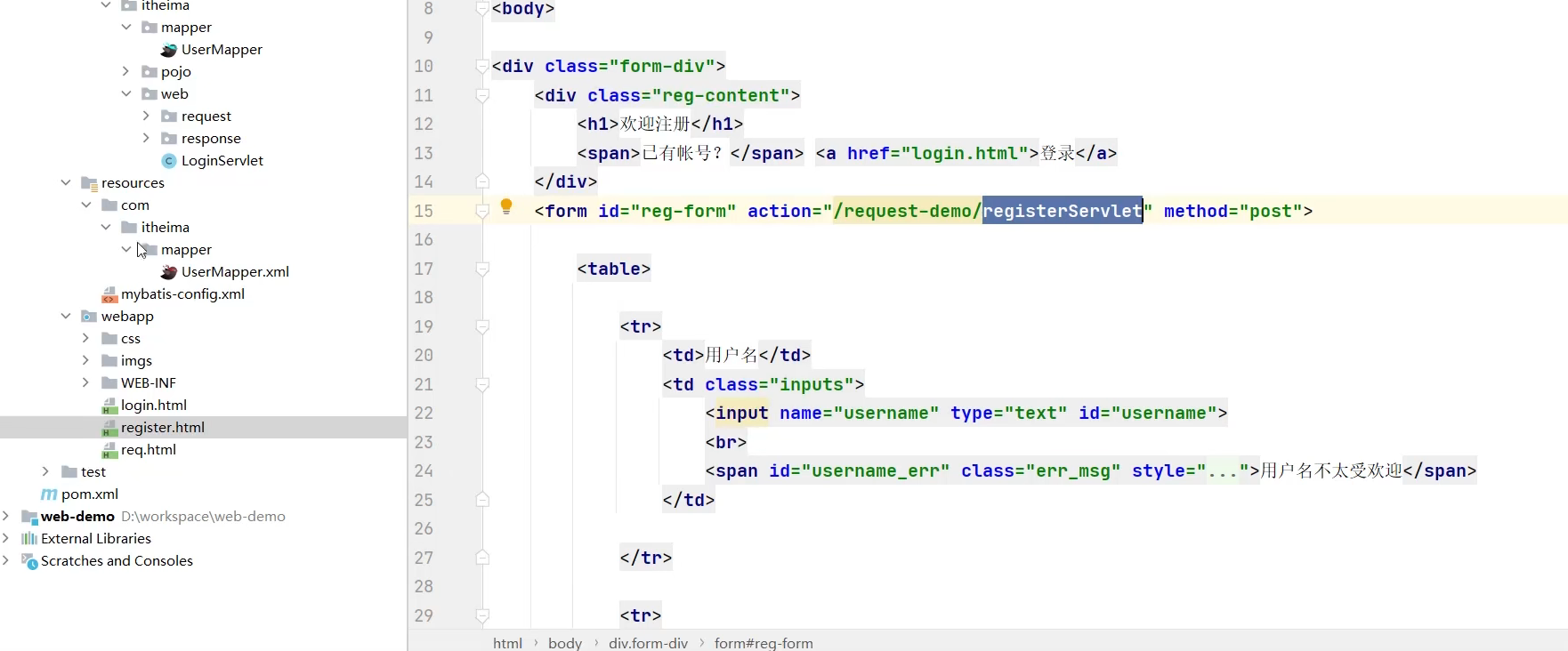Expand the WEB-INF folder node
The height and width of the screenshot is (651, 1568).
[85, 382]
